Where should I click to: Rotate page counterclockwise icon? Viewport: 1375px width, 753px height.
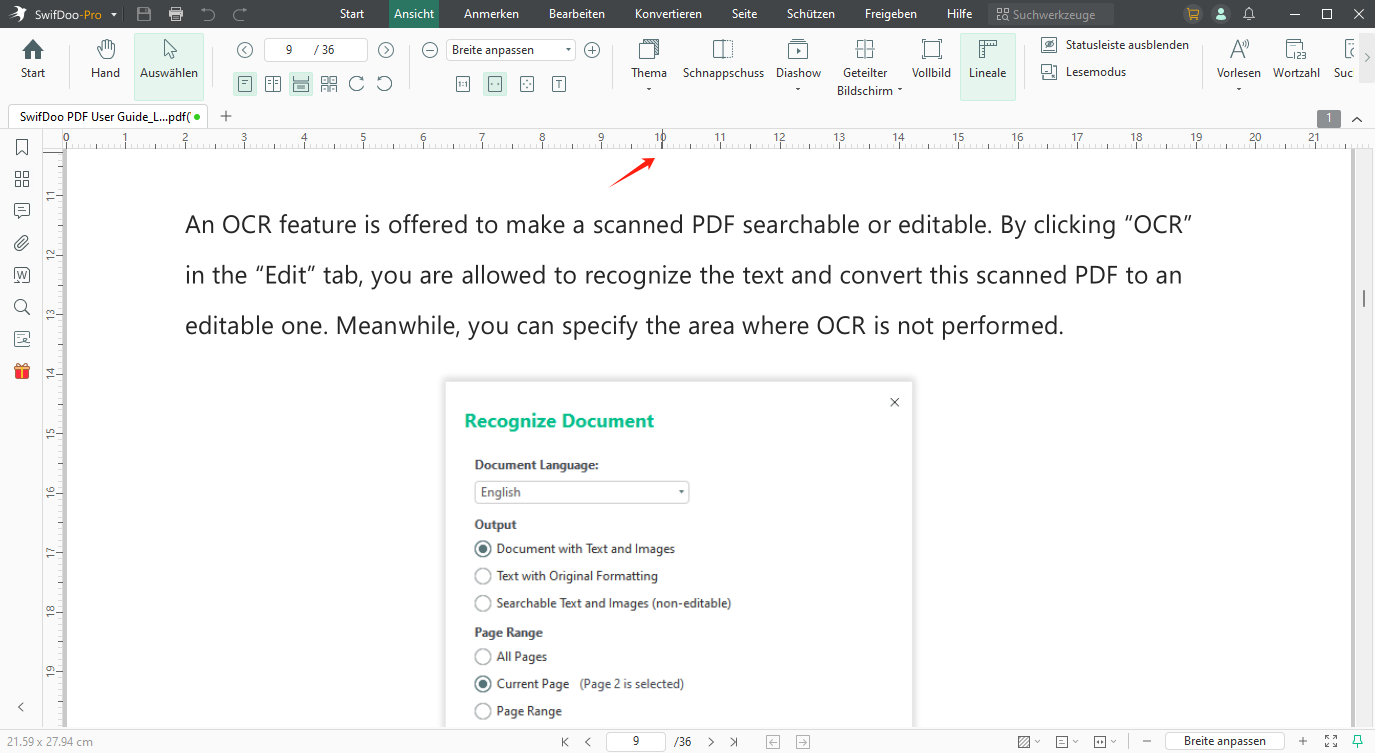click(x=385, y=84)
